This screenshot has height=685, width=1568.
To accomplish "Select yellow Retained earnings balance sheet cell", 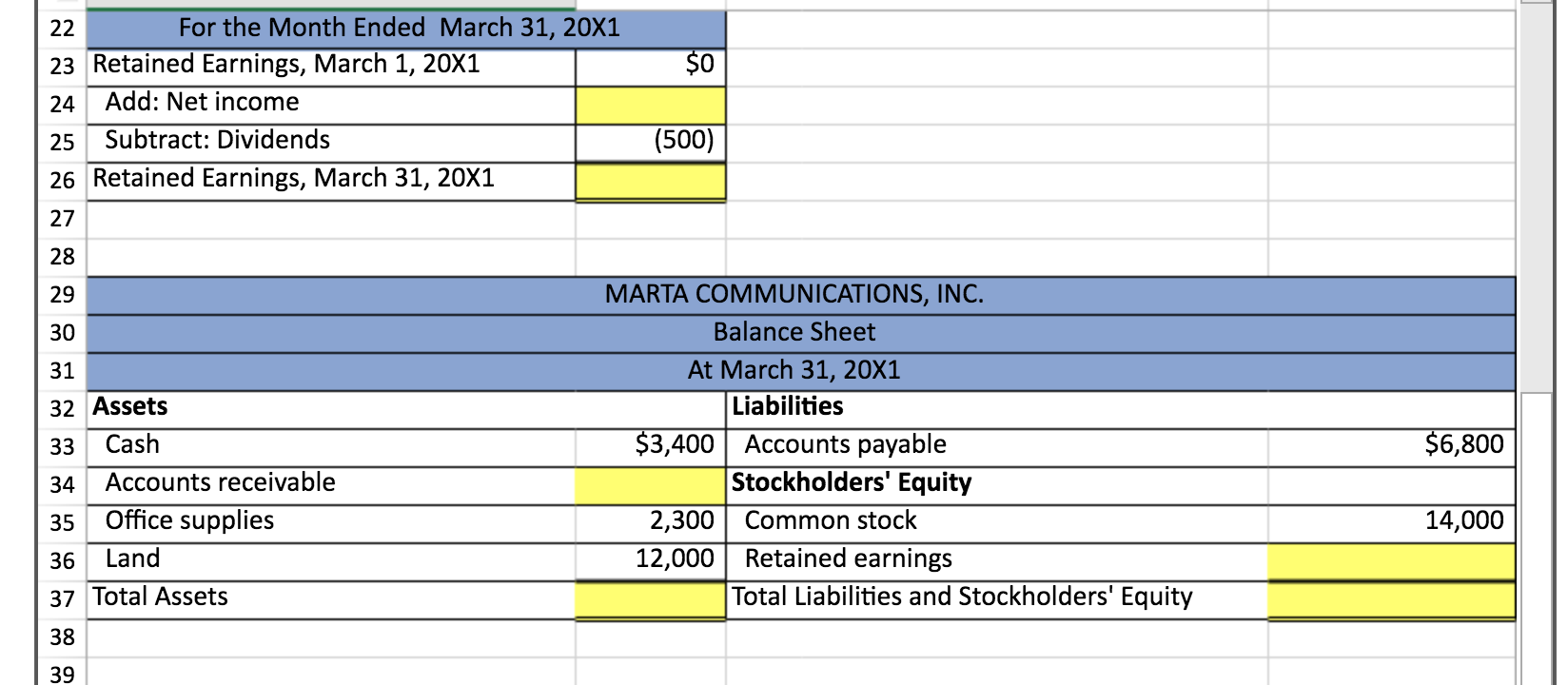I will pyautogui.click(x=1391, y=562).
